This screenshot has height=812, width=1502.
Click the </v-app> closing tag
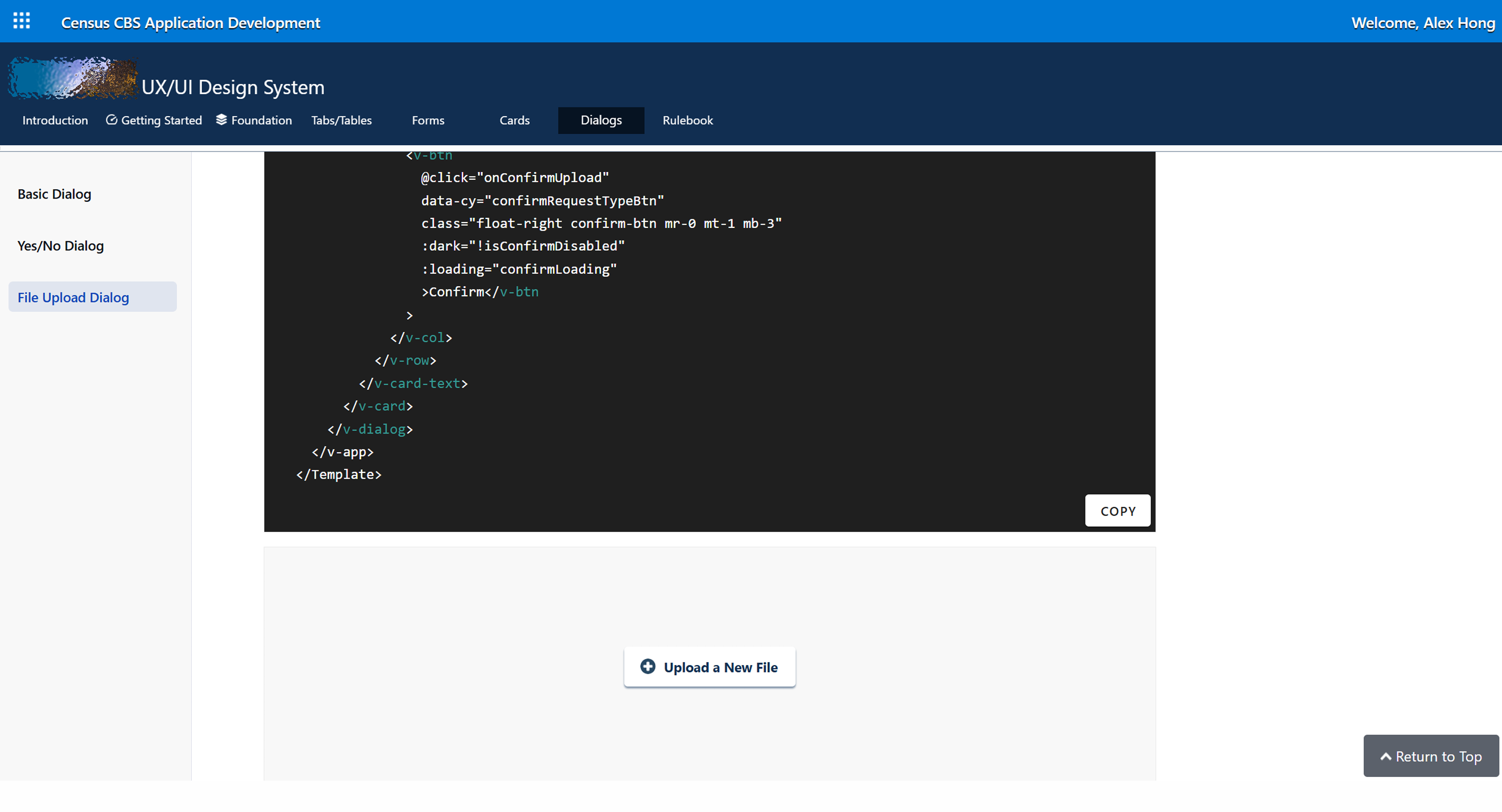tap(342, 452)
